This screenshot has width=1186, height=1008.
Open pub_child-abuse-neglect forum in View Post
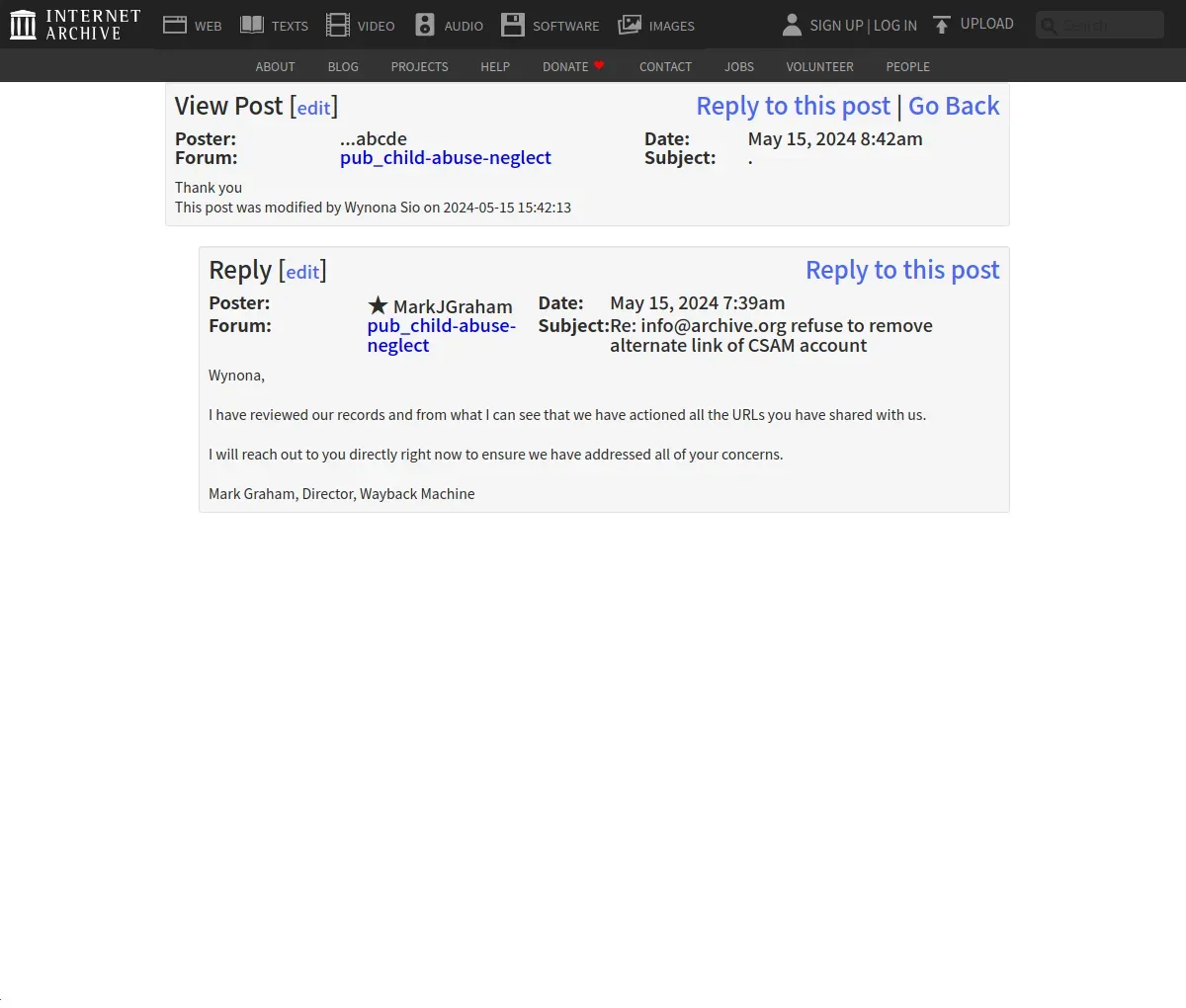pos(446,157)
